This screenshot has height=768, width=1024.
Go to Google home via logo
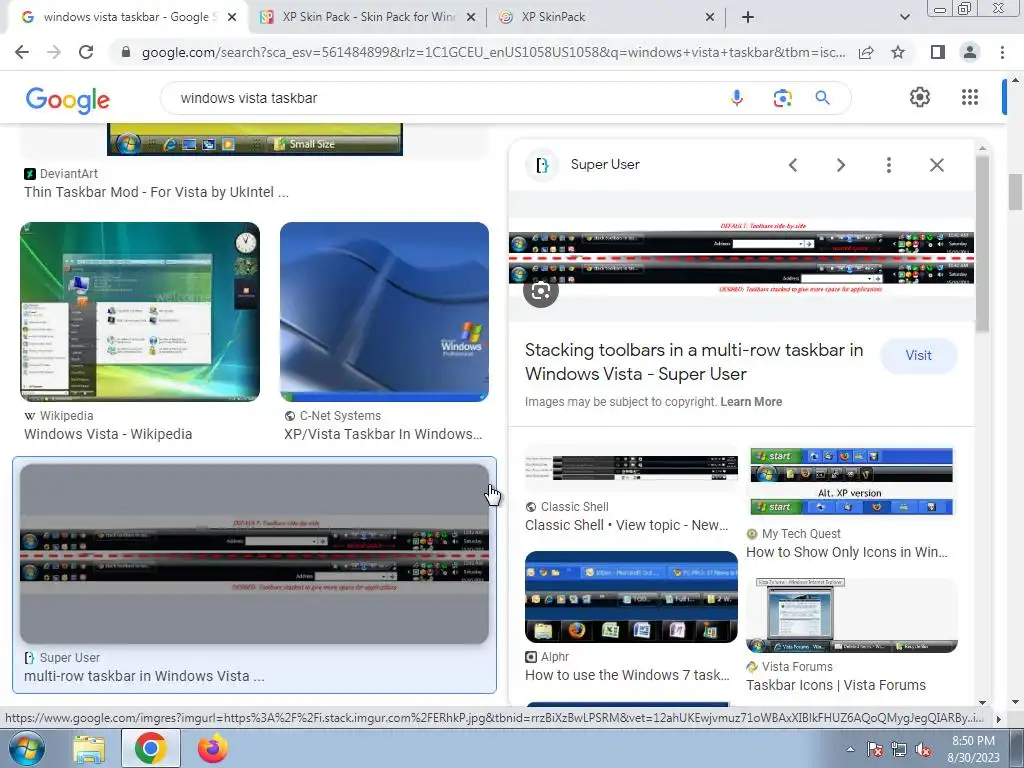click(68, 99)
